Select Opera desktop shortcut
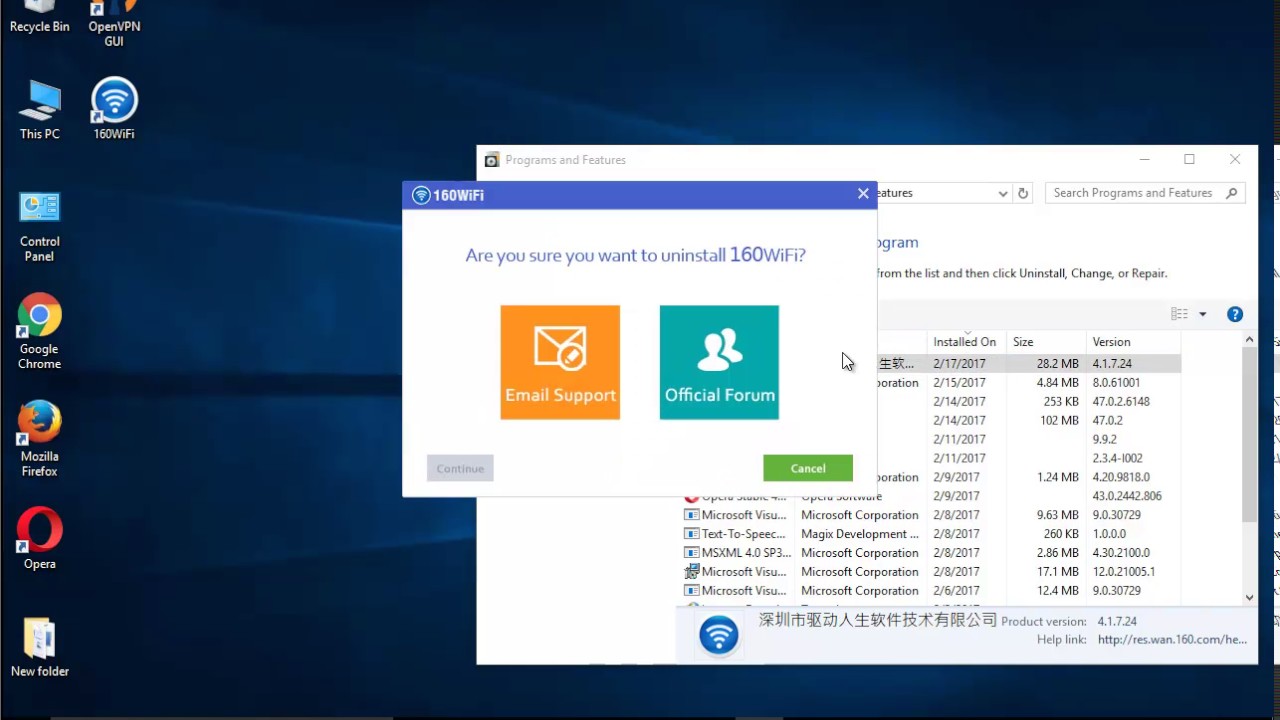The image size is (1280, 720). [x=39, y=539]
